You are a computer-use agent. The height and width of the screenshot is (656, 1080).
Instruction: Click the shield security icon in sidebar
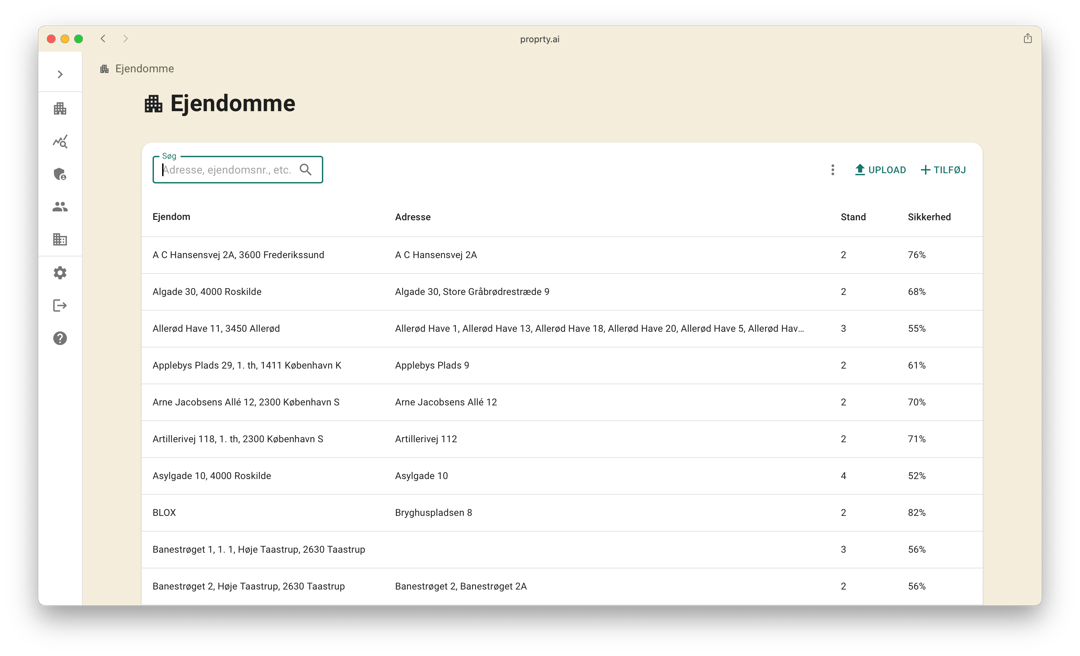click(x=60, y=174)
